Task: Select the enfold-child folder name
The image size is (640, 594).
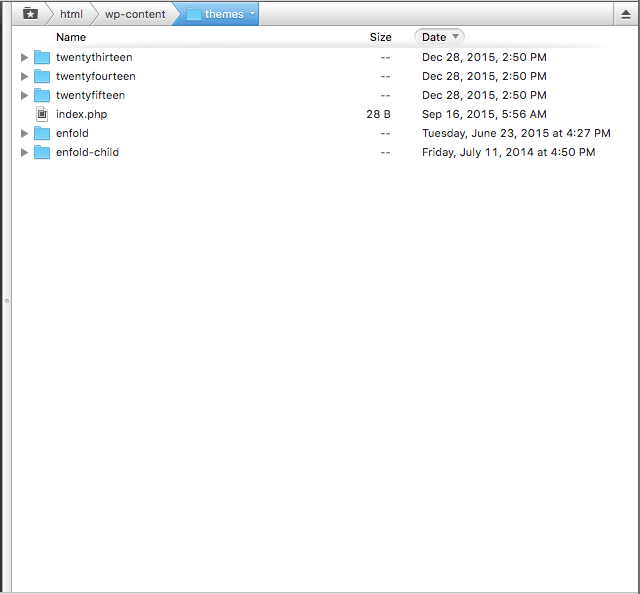Action: (87, 152)
